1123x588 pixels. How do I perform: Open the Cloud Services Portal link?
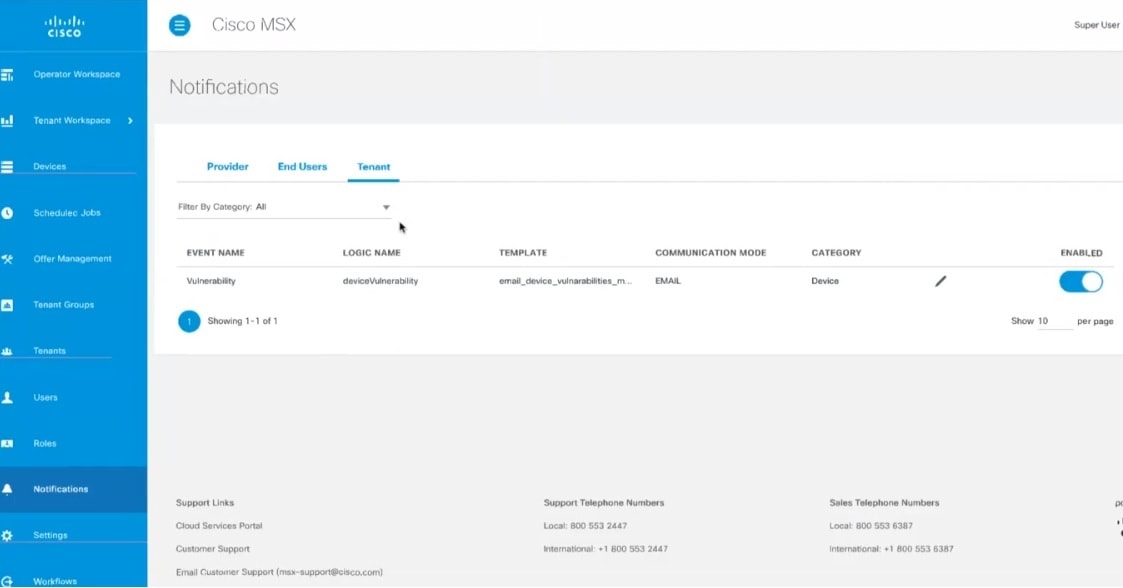(219, 526)
